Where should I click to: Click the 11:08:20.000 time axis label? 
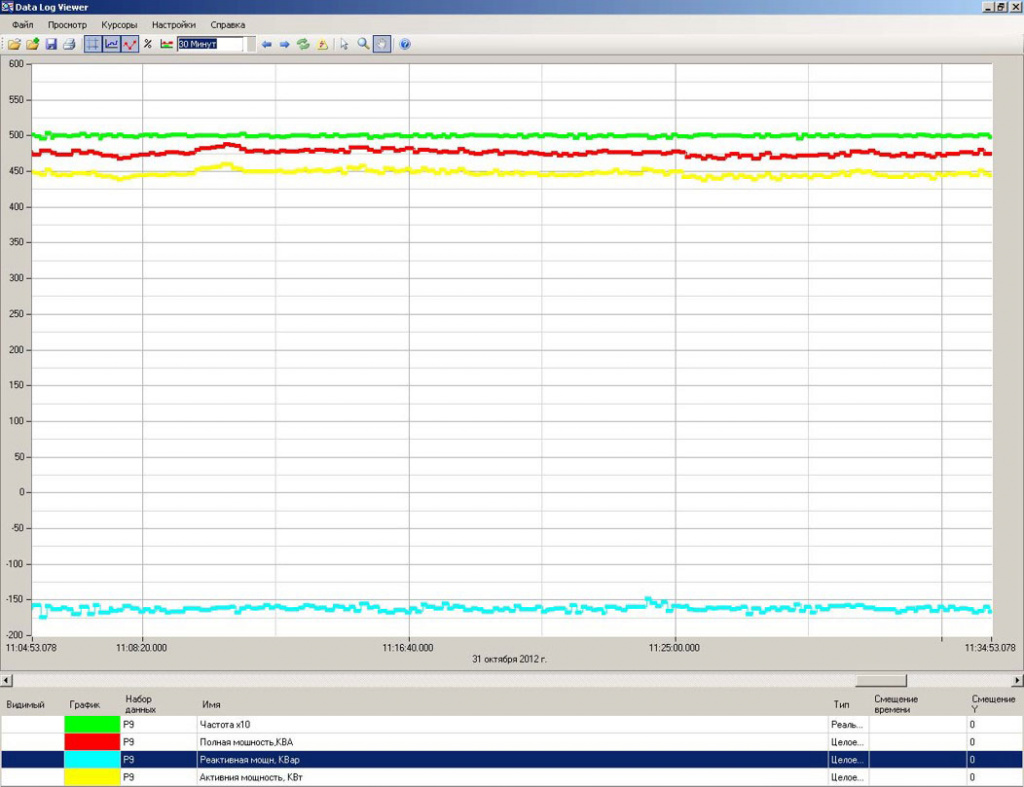(141, 648)
